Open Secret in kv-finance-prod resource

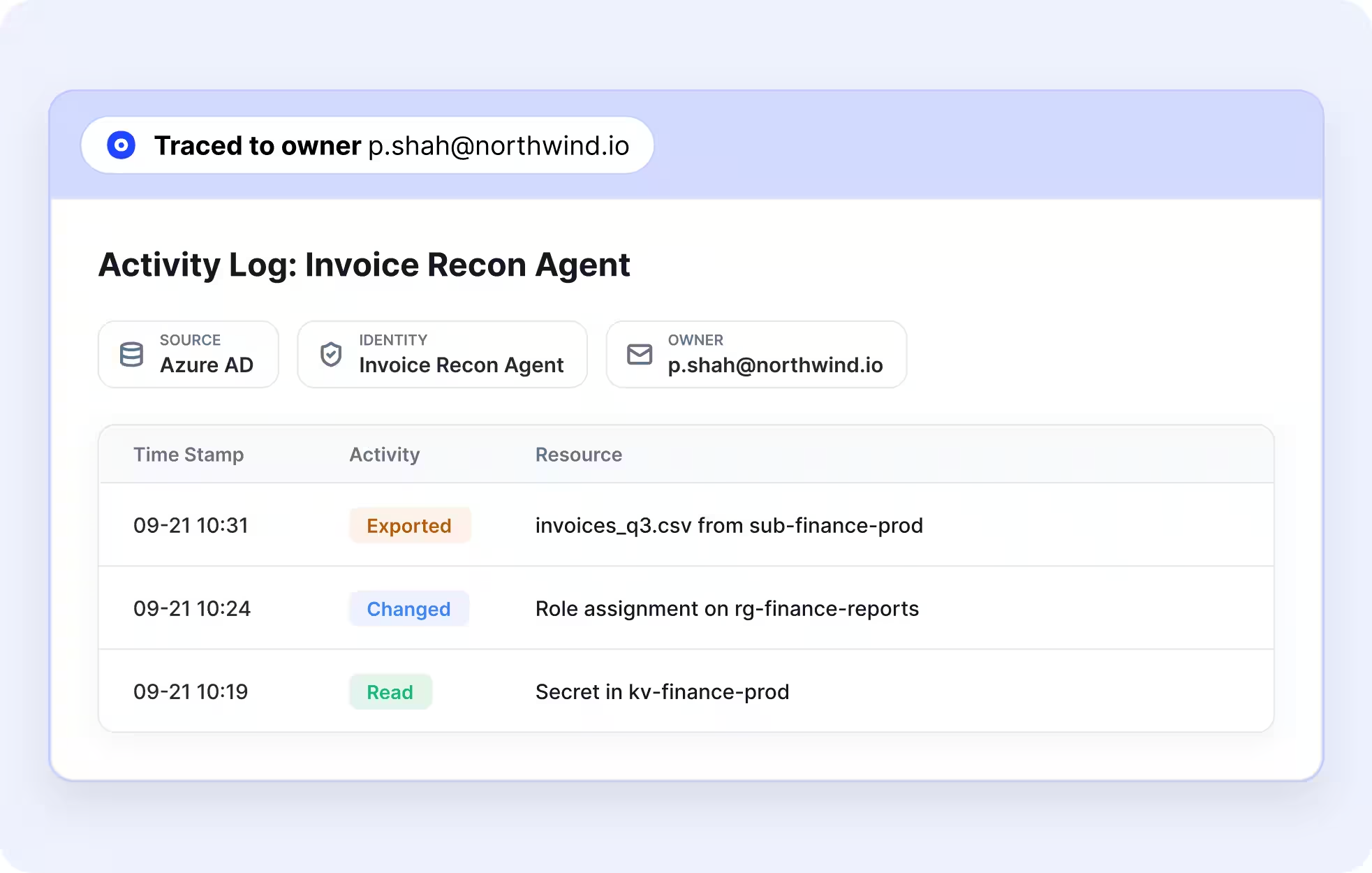click(662, 691)
